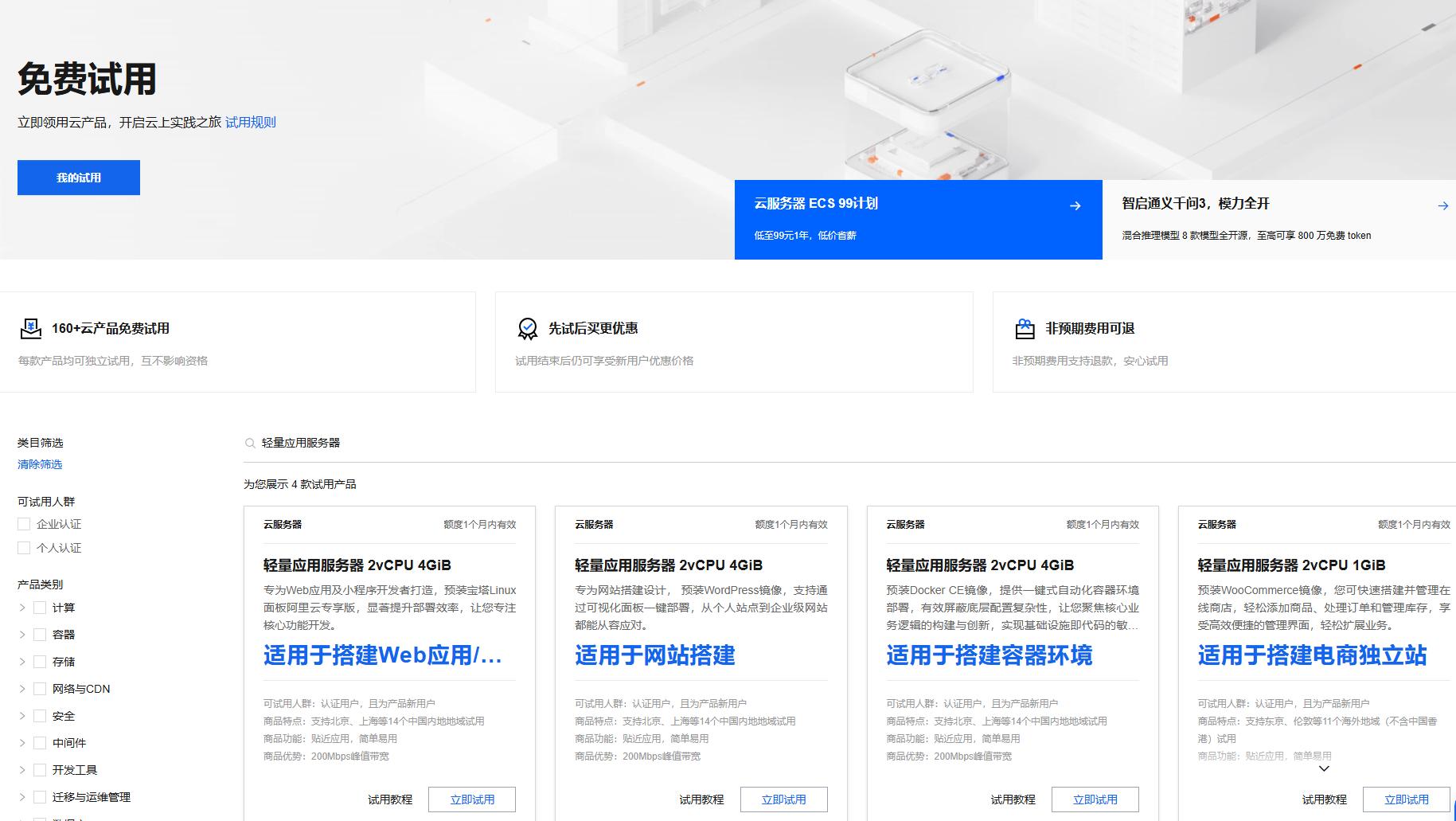The image size is (1456, 821).
Task: Click 清除筛选 to clear filters
Action: (x=40, y=464)
